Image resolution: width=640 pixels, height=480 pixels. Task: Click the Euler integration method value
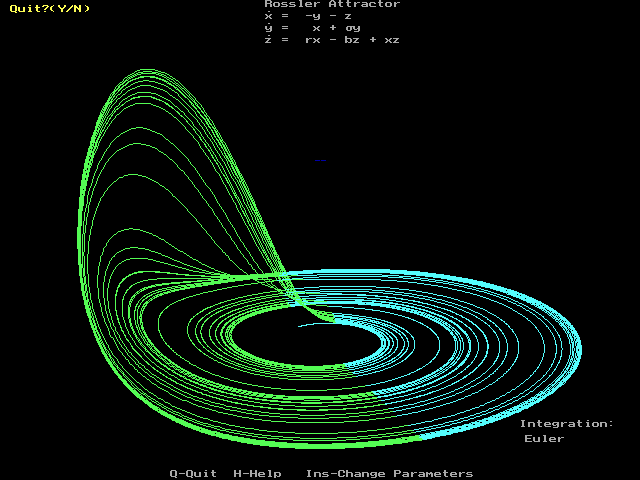coord(544,438)
